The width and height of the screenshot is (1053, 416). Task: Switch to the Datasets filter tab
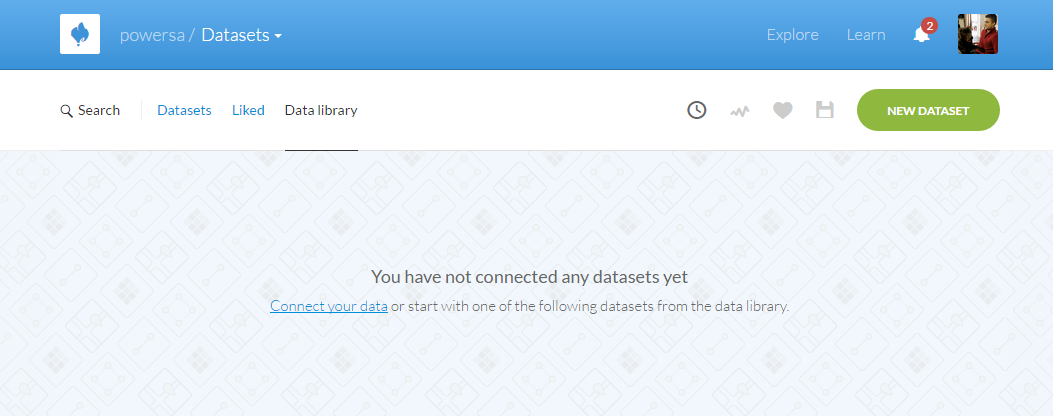coord(184,110)
